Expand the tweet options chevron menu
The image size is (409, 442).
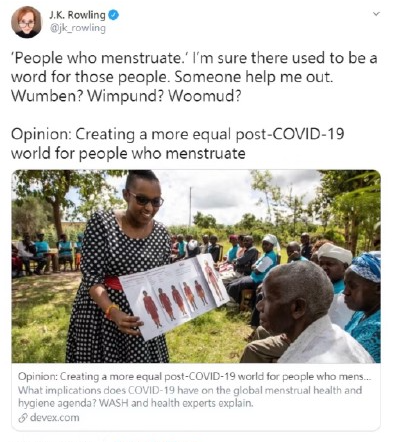(x=376, y=14)
